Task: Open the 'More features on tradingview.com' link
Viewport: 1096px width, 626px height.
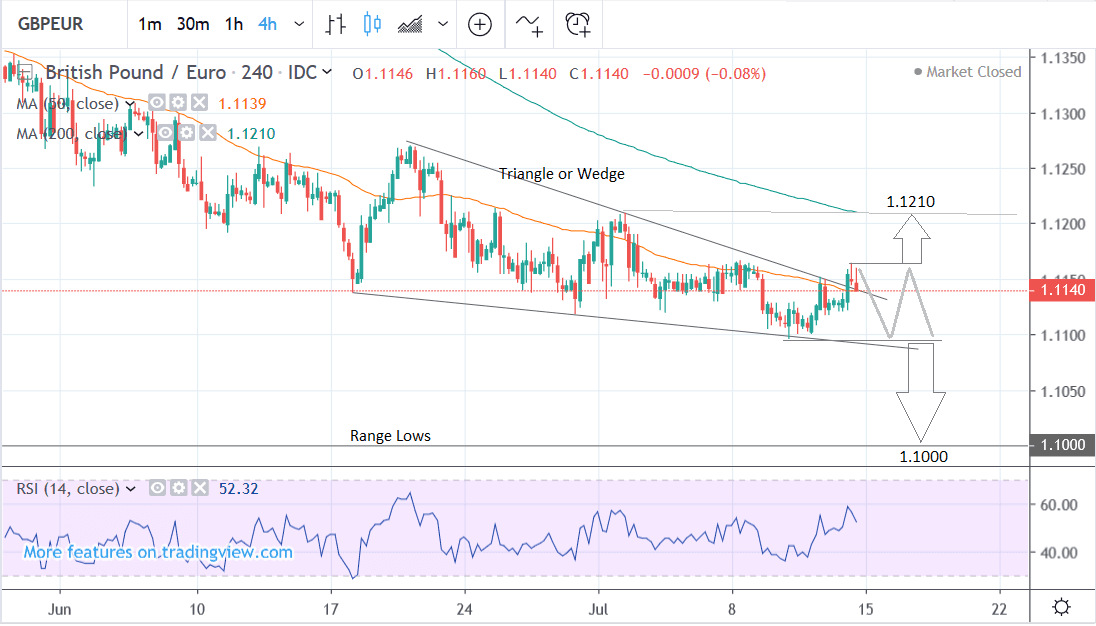Action: click(x=158, y=552)
